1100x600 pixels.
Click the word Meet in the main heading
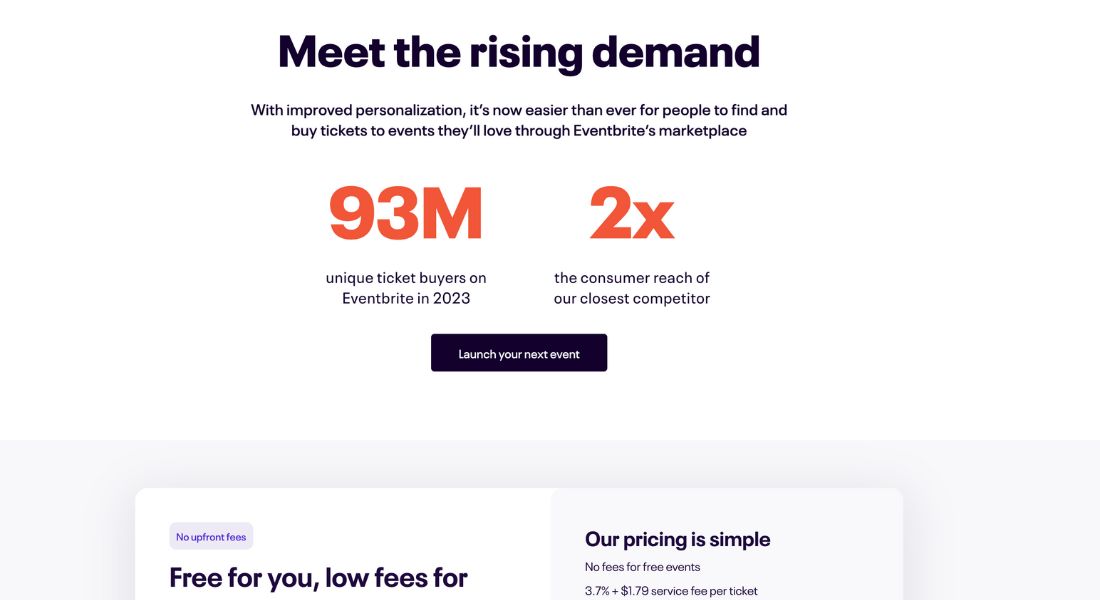point(331,51)
